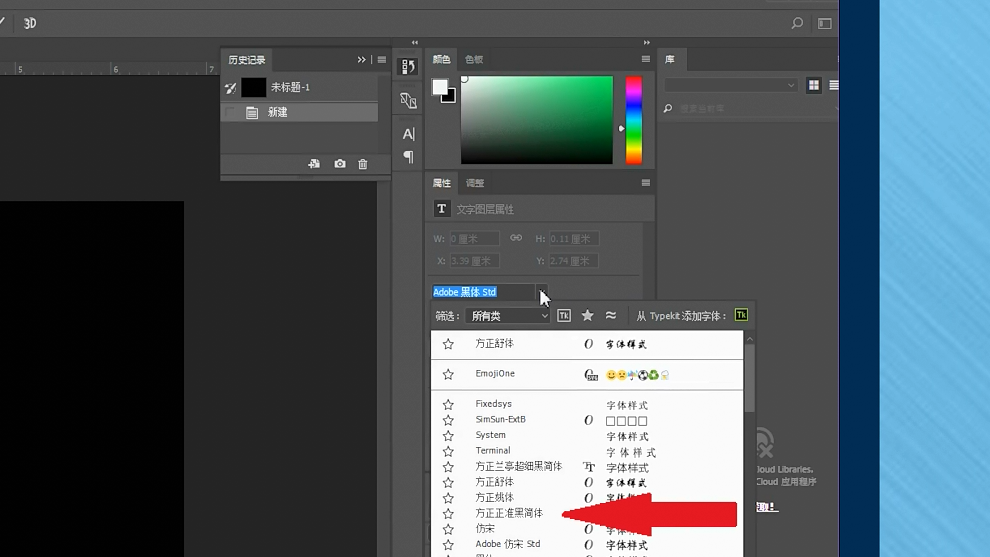The height and width of the screenshot is (557, 990).
Task: Open the History collapsed panel icon
Action: (x=408, y=66)
